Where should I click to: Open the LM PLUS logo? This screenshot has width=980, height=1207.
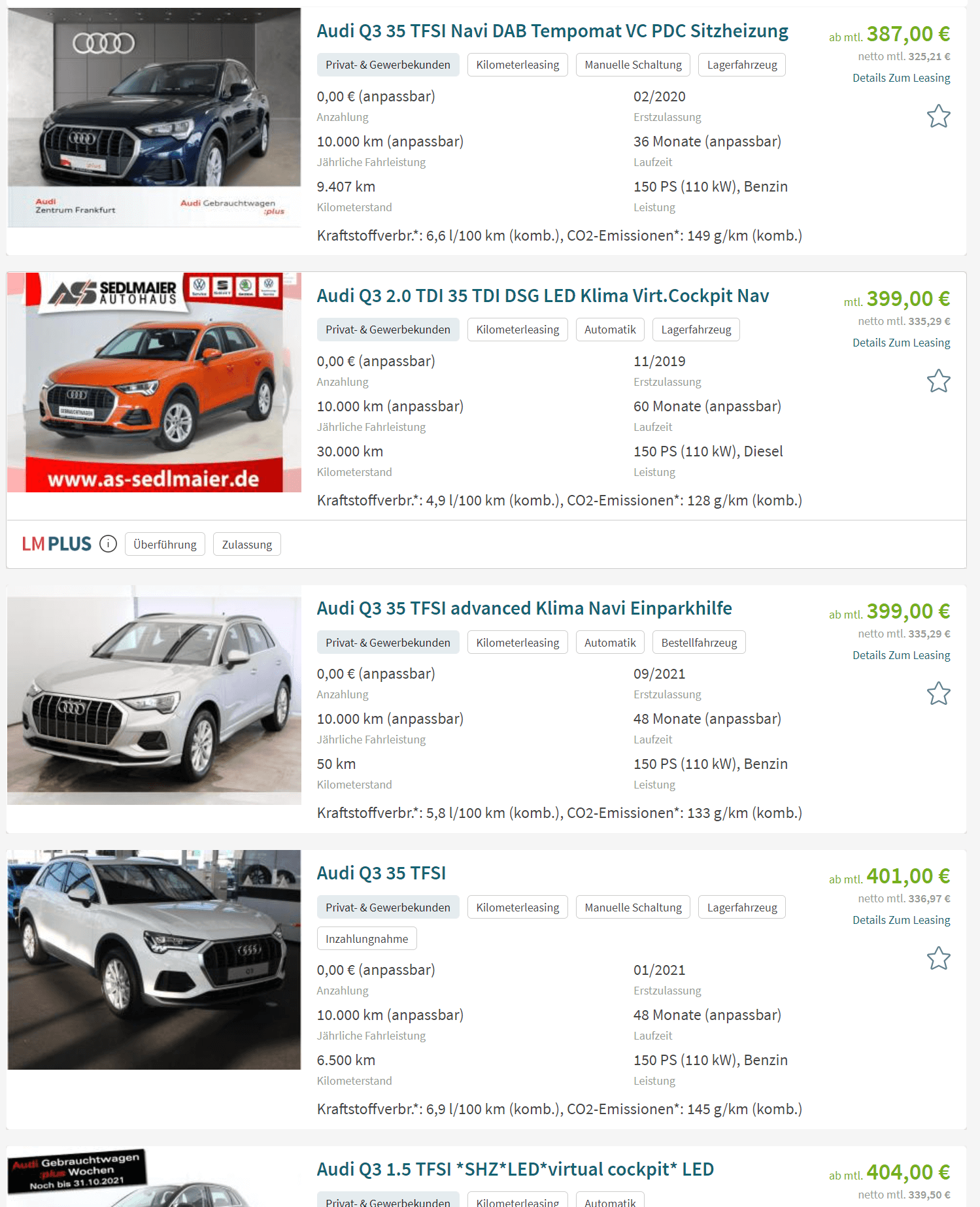pos(57,544)
